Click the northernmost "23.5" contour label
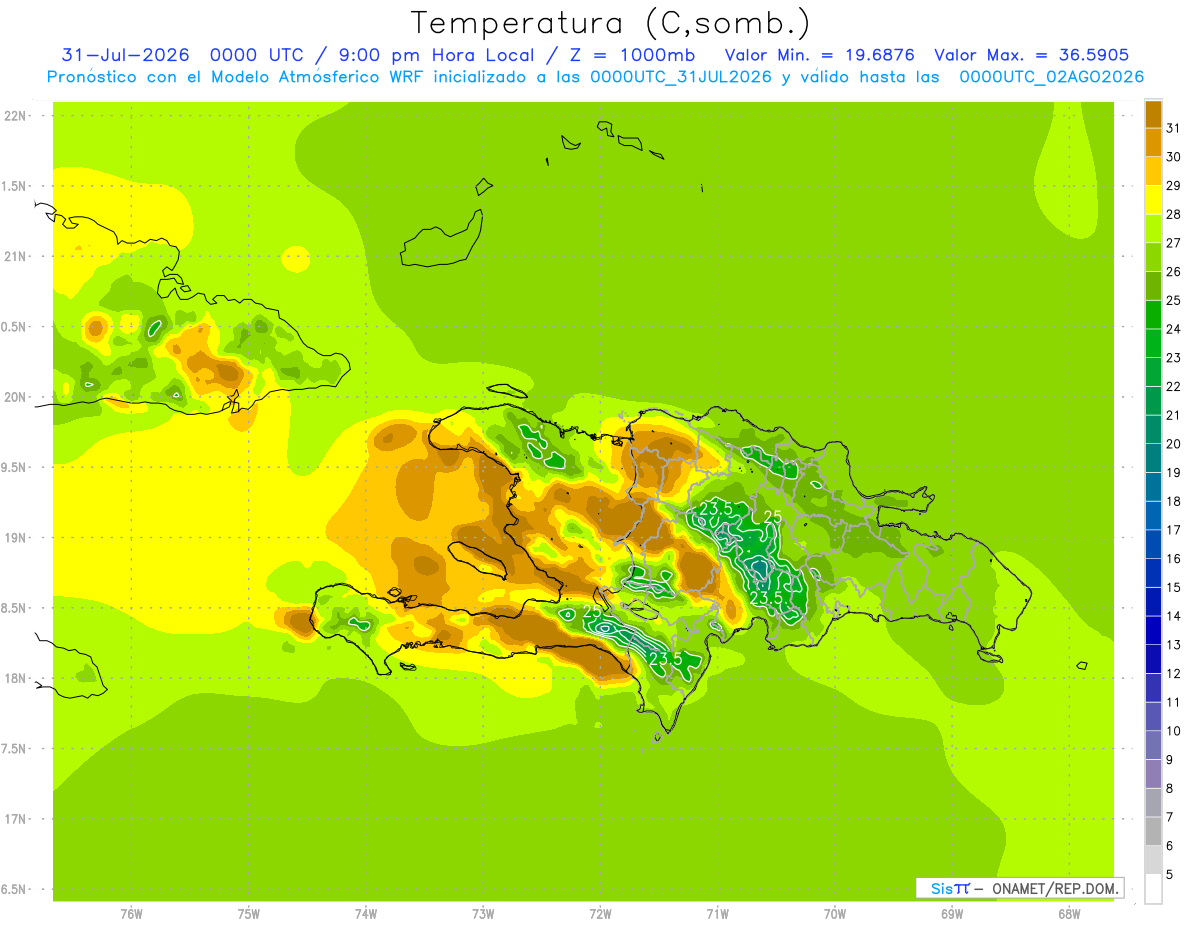Viewport: 1200px width, 927px height. pyautogui.click(x=716, y=509)
